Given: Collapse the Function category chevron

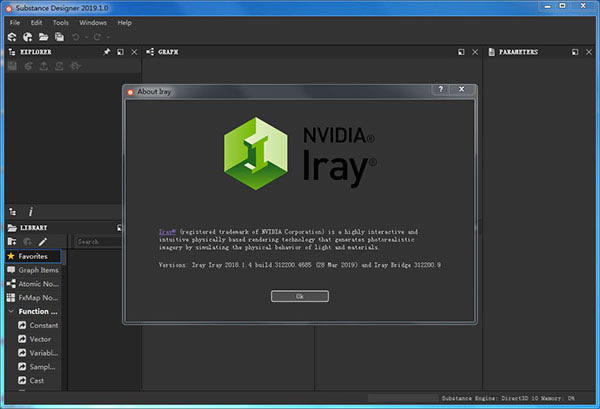Looking at the screenshot, I should 11,311.
